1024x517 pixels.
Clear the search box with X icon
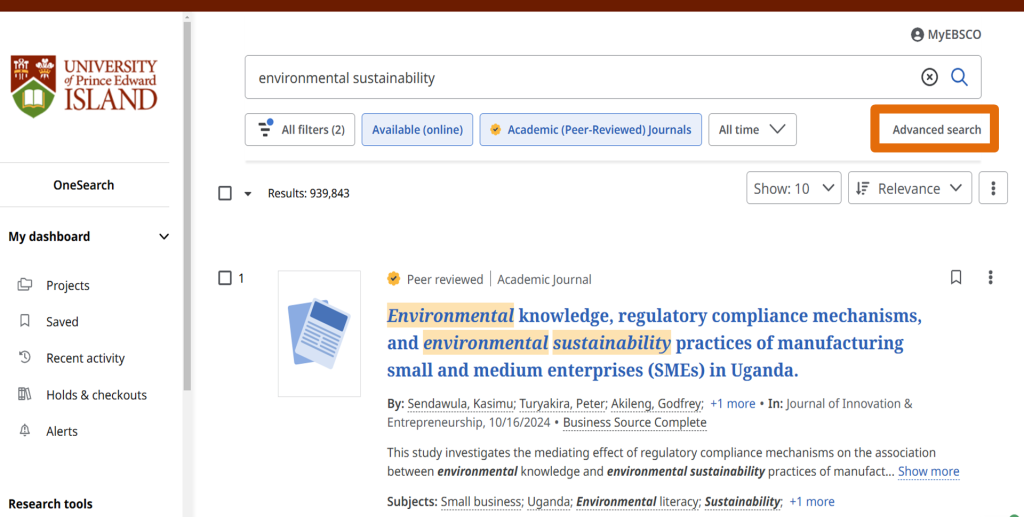pyautogui.click(x=929, y=77)
